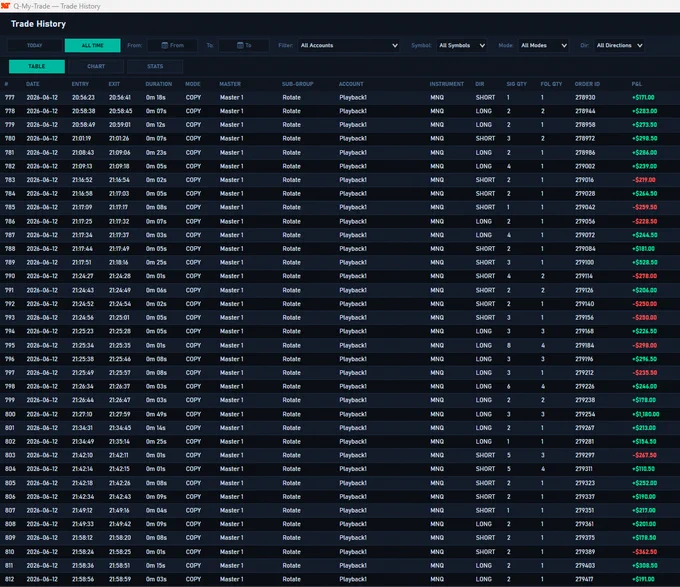This screenshot has width=680, height=587.
Task: Click the +$181.00 P&L value
Action: tap(644, 249)
